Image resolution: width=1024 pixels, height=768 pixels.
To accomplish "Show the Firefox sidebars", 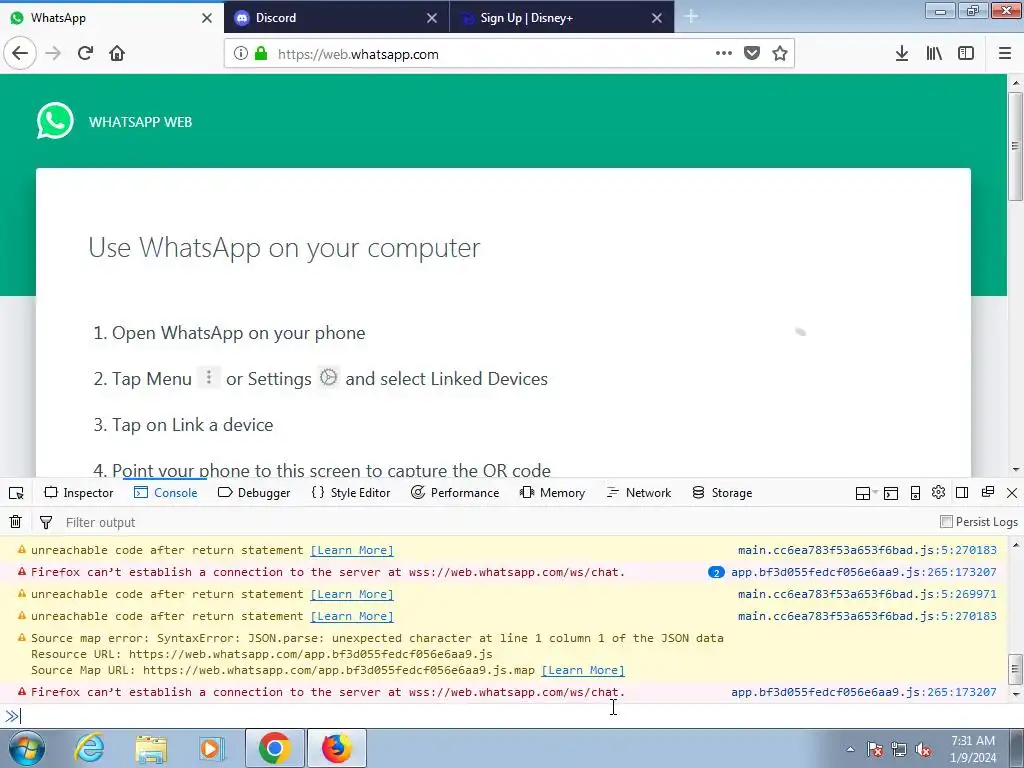I will (x=966, y=54).
